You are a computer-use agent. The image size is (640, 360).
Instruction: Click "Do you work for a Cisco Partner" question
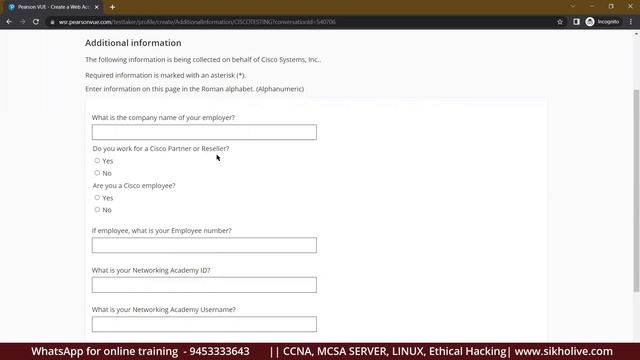161,149
